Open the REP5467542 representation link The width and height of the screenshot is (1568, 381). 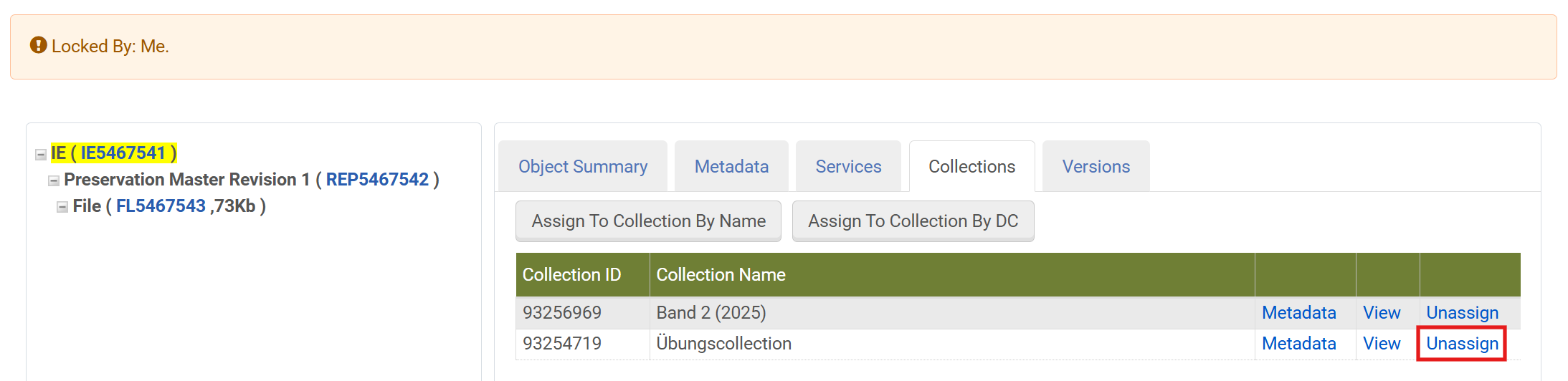[377, 180]
